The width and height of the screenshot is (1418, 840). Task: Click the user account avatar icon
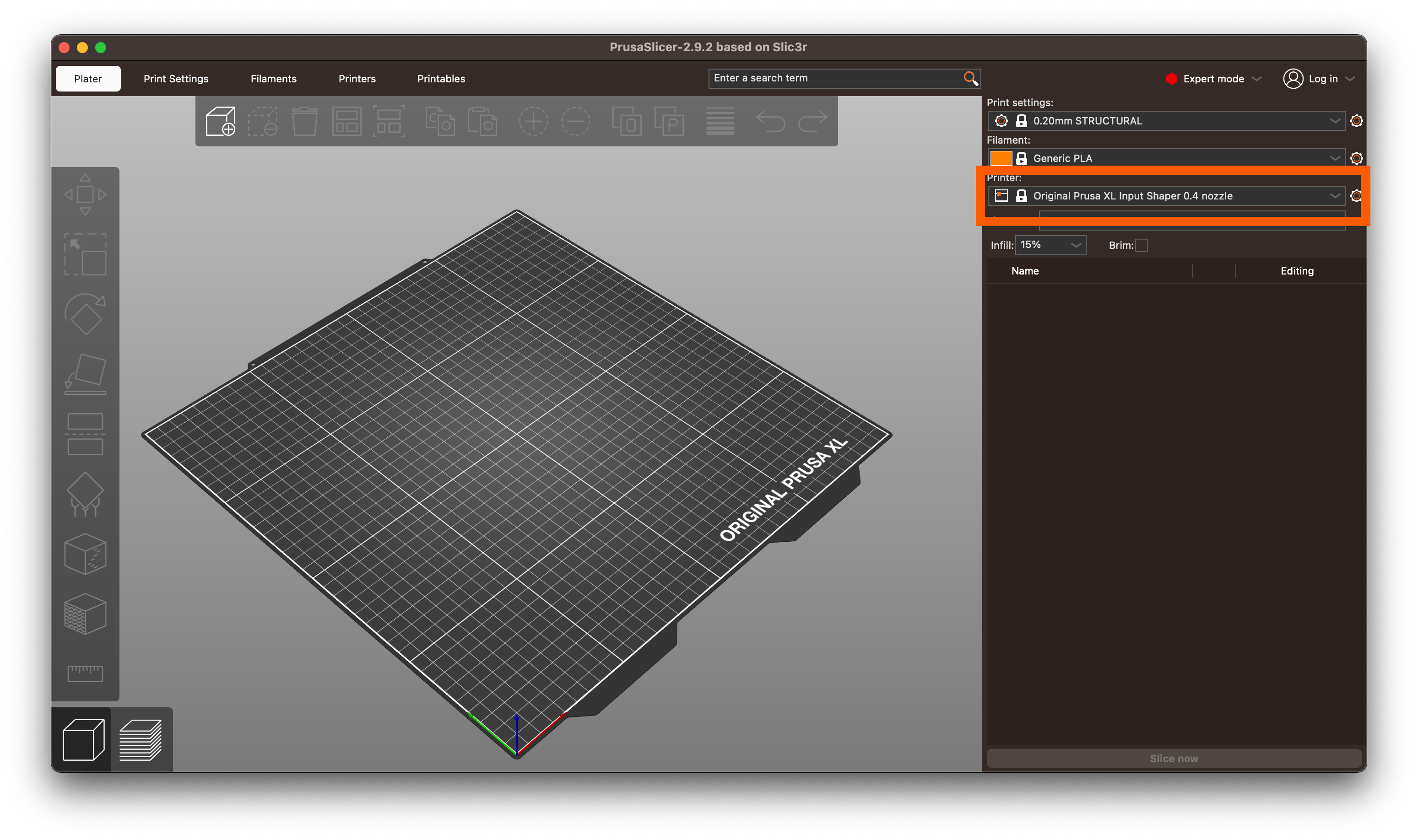coord(1293,79)
